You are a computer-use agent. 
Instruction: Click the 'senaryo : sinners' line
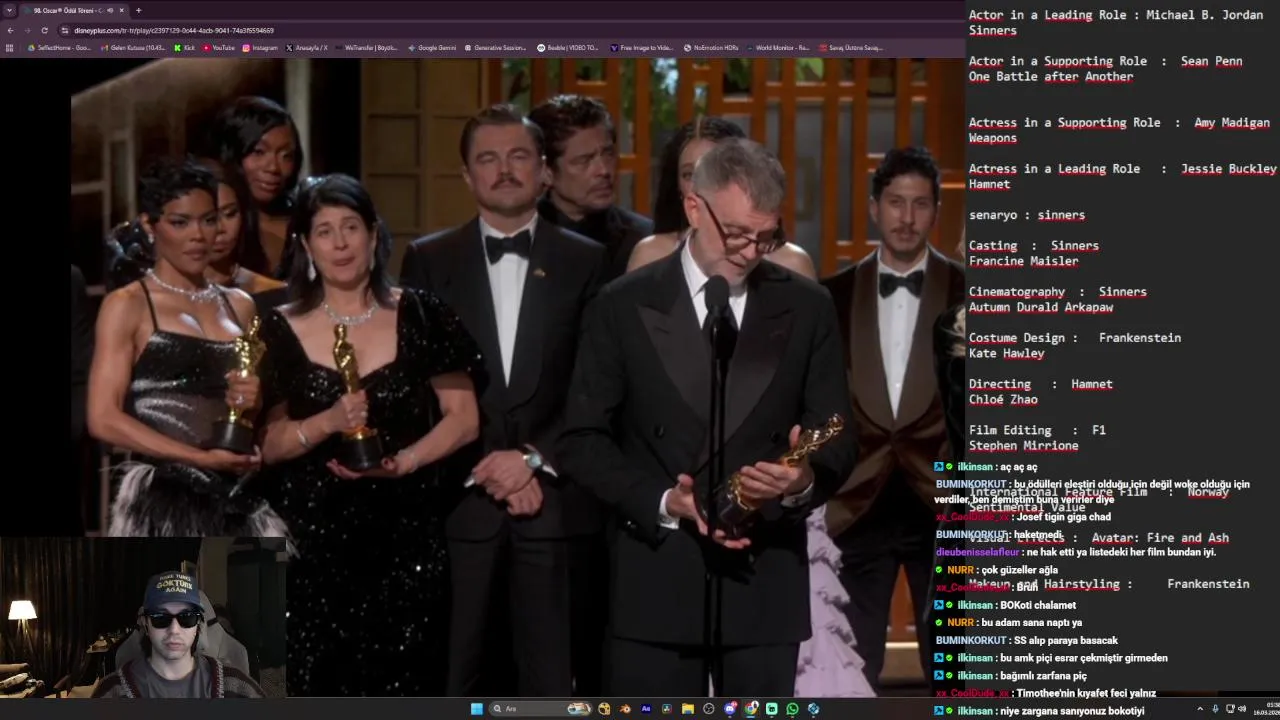tap(1027, 215)
